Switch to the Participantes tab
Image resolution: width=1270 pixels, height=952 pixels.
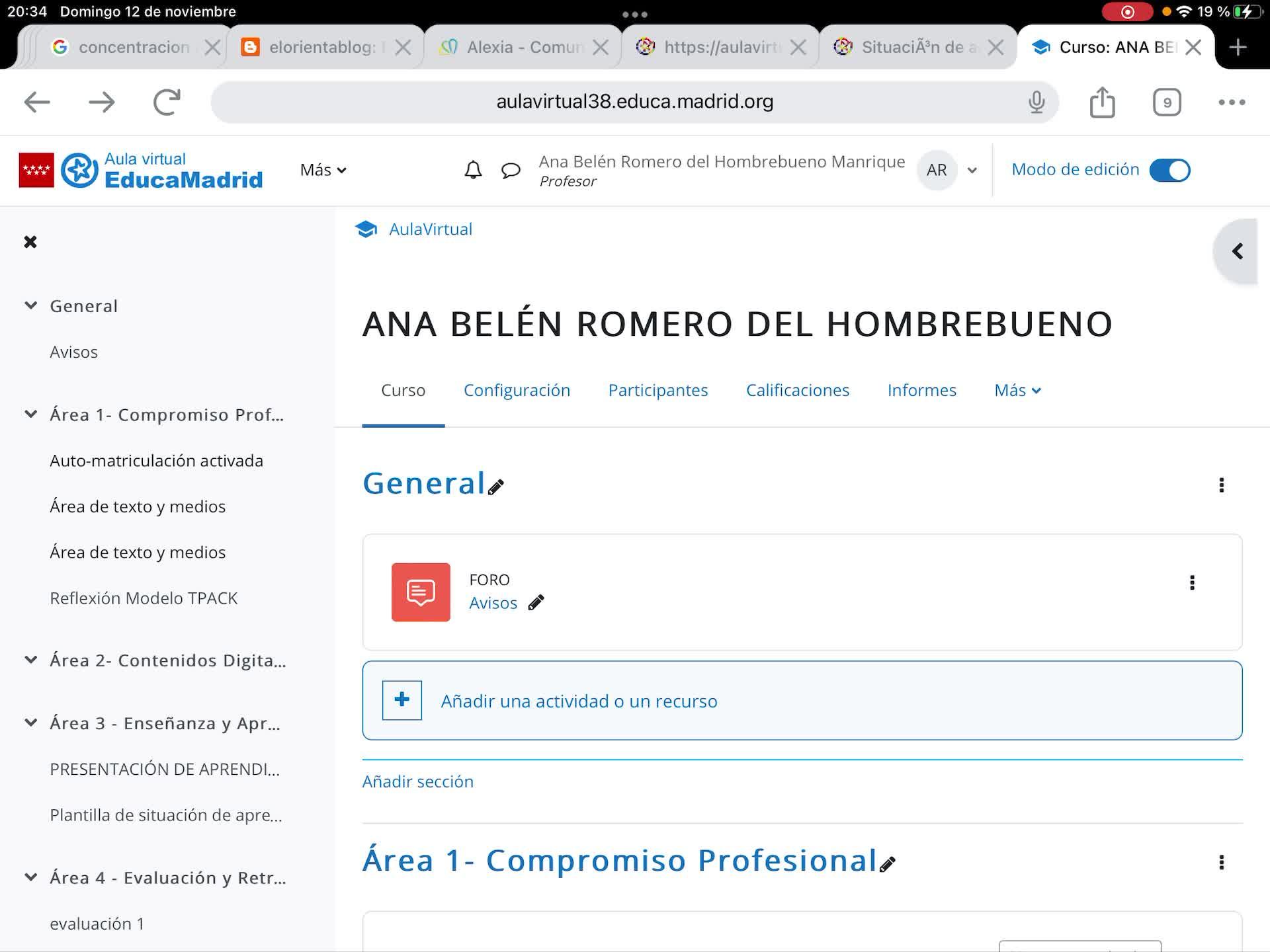click(x=657, y=390)
